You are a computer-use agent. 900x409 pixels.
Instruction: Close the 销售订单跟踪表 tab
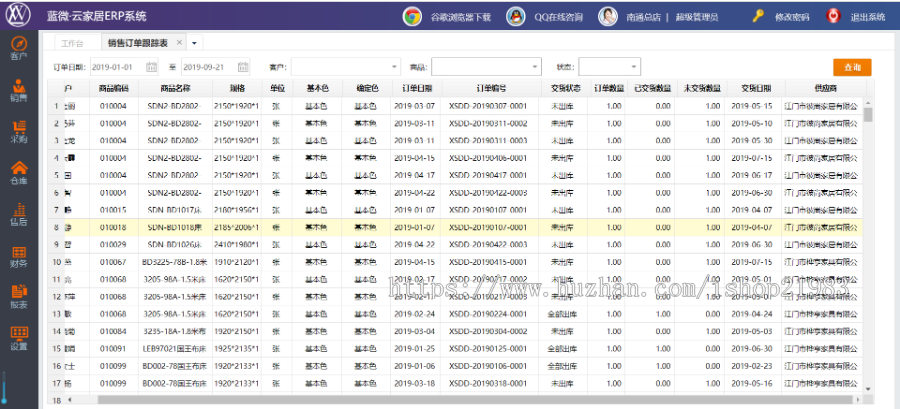click(179, 43)
